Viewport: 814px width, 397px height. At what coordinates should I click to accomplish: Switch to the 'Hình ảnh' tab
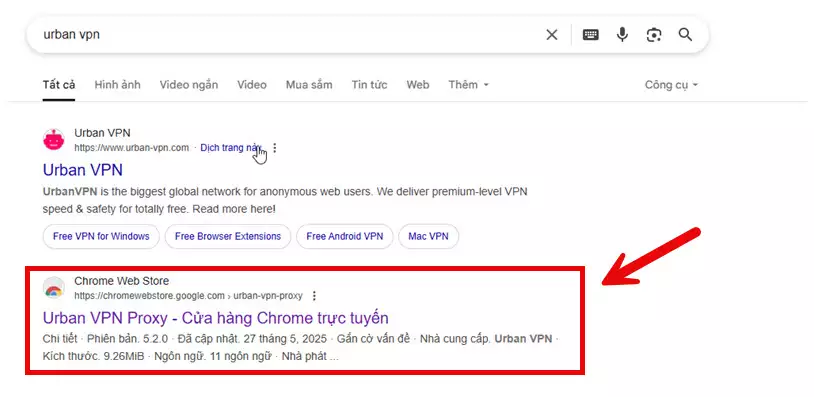tap(117, 85)
